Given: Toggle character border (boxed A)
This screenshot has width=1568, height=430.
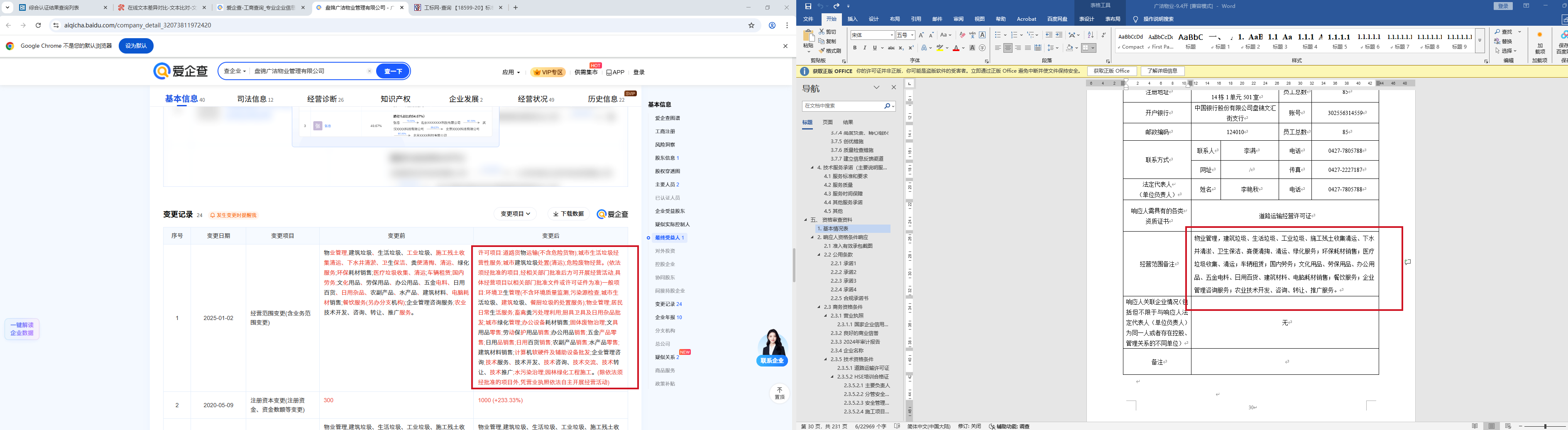Looking at the screenshot, I should pyautogui.click(x=982, y=35).
